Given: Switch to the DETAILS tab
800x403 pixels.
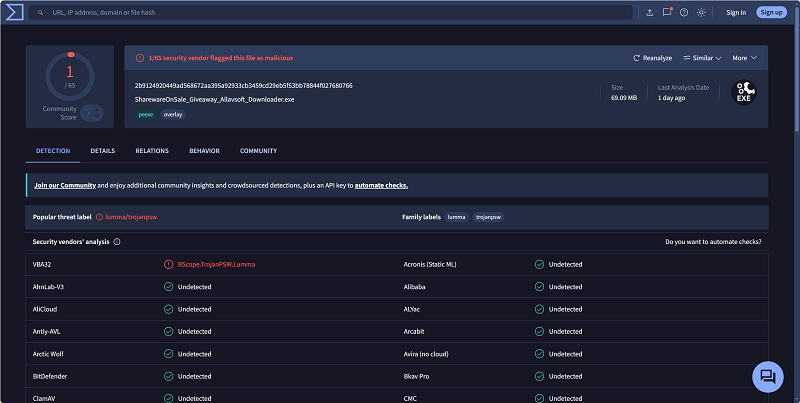Looking at the screenshot, I should (103, 151).
